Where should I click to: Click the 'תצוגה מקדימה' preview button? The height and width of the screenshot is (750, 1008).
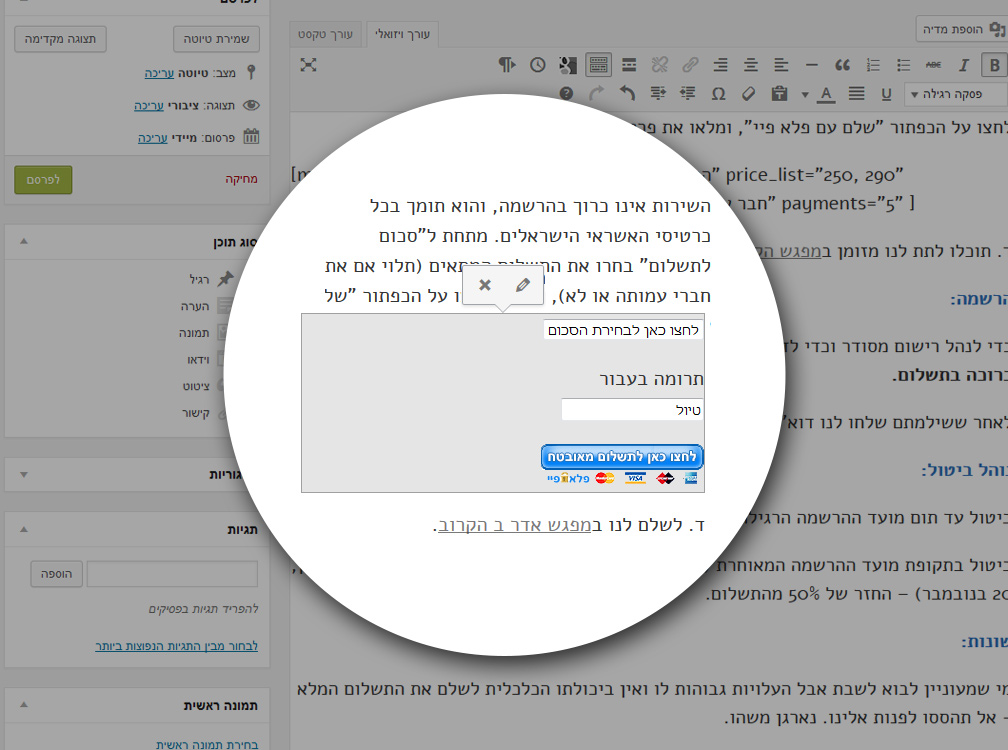click(x=60, y=39)
